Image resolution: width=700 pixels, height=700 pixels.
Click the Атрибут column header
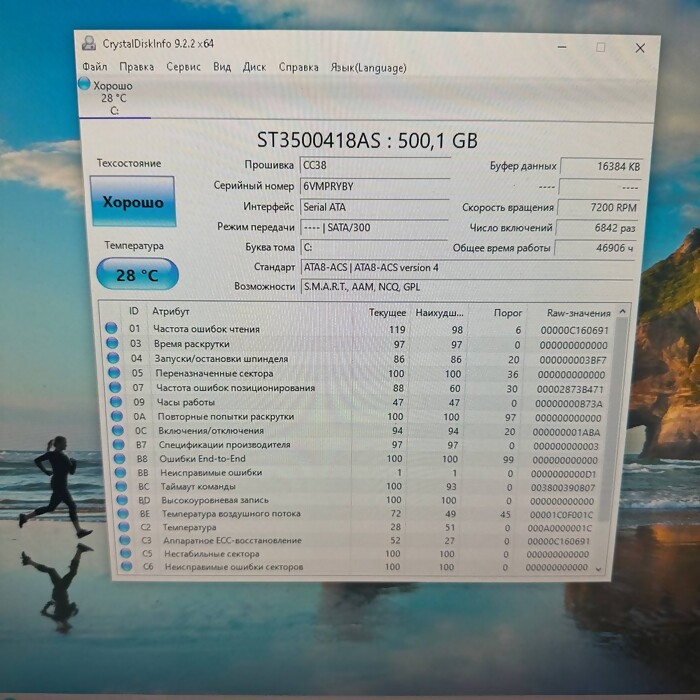(x=171, y=312)
